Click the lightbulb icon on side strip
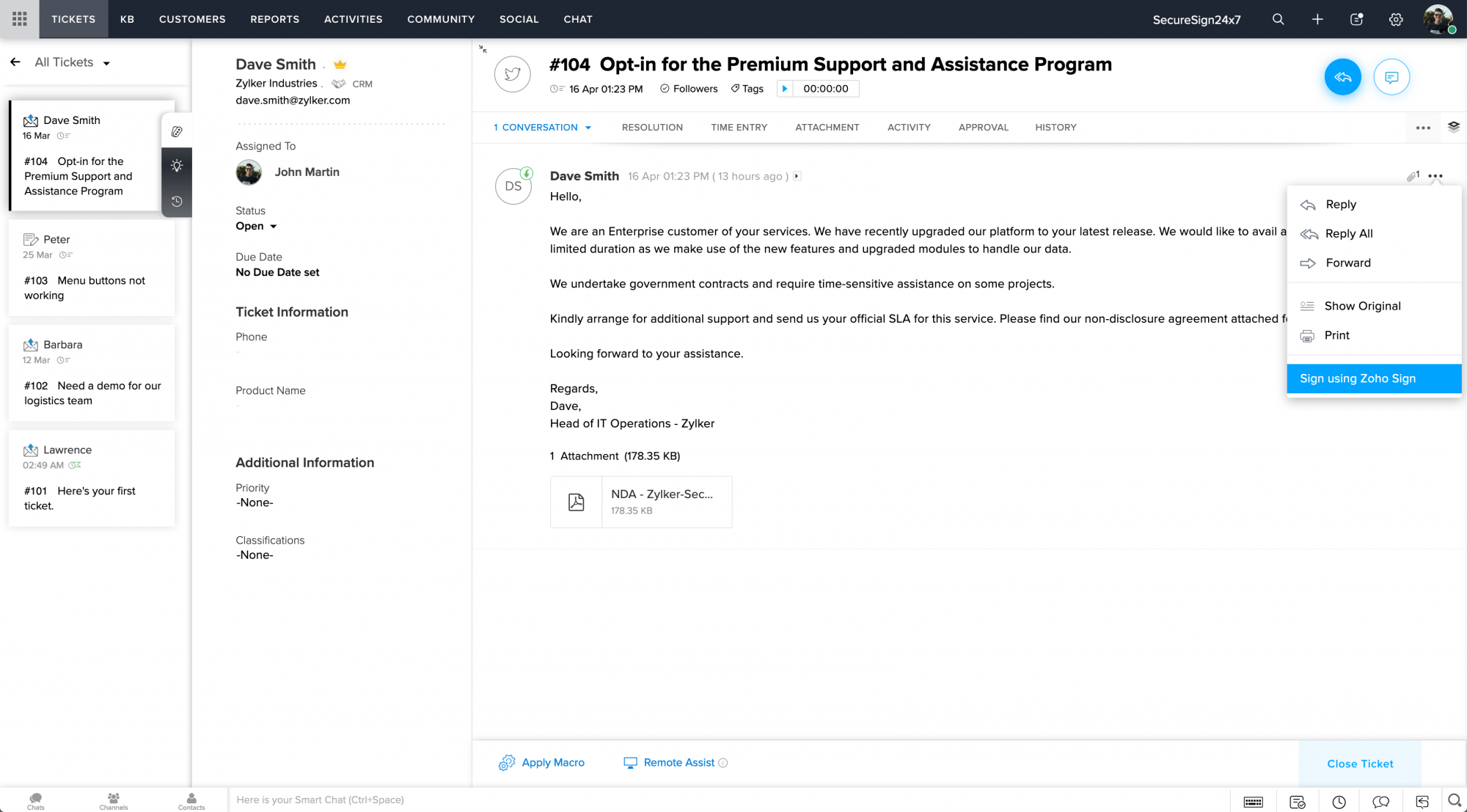The width and height of the screenshot is (1467, 812). coord(177,166)
